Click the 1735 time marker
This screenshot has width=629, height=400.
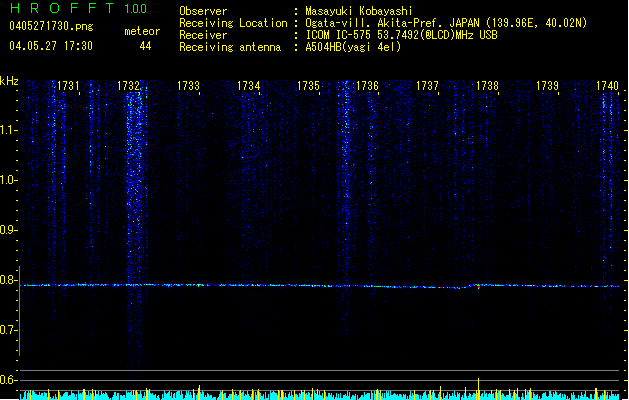308,86
